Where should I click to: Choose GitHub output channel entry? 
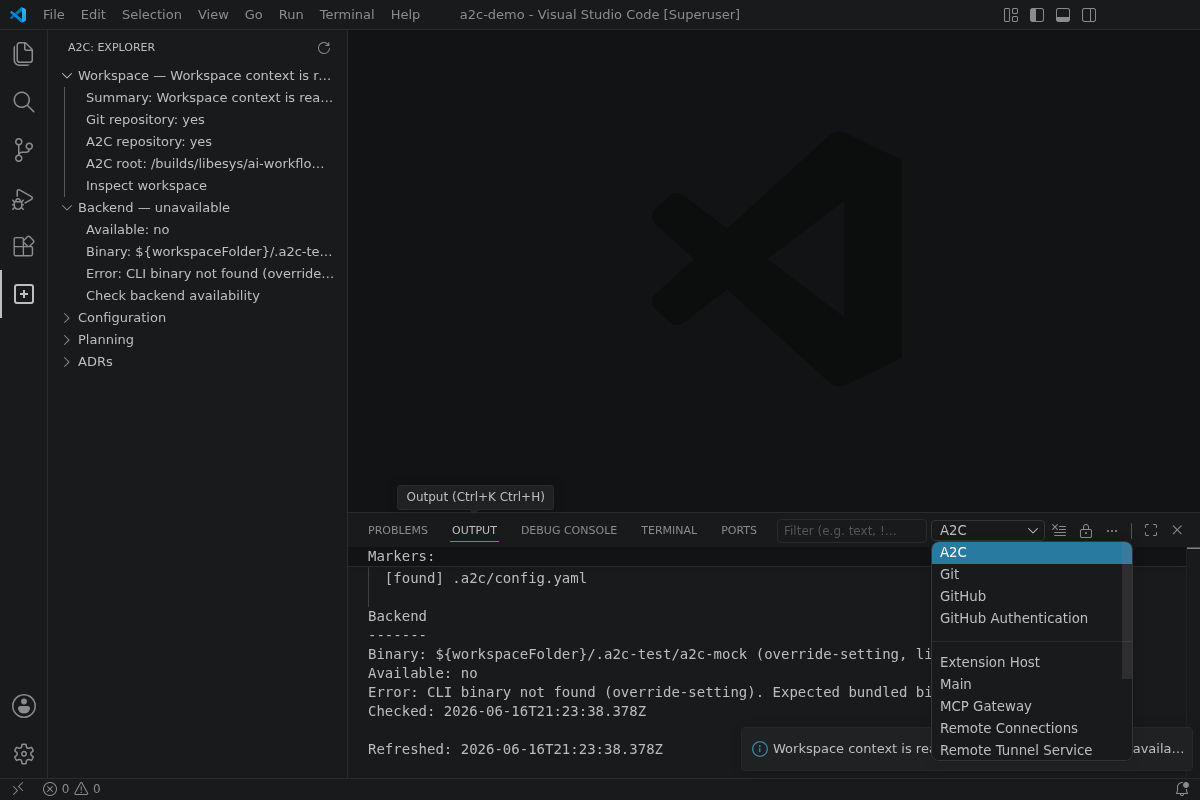(x=1027, y=596)
